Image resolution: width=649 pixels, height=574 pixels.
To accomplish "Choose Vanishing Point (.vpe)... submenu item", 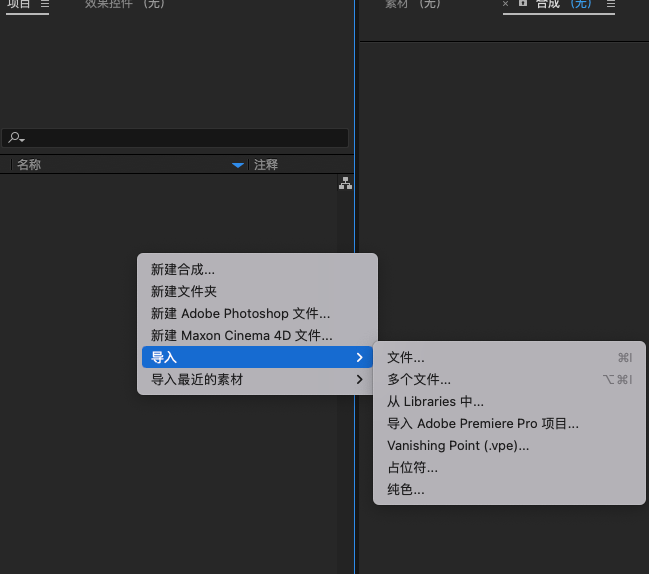I will (509, 445).
